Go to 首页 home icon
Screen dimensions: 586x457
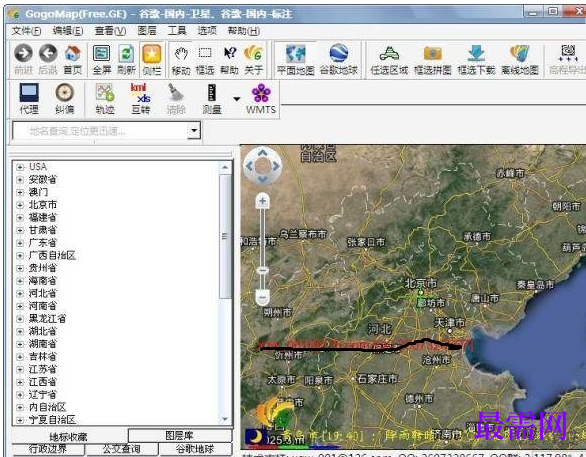click(x=73, y=53)
